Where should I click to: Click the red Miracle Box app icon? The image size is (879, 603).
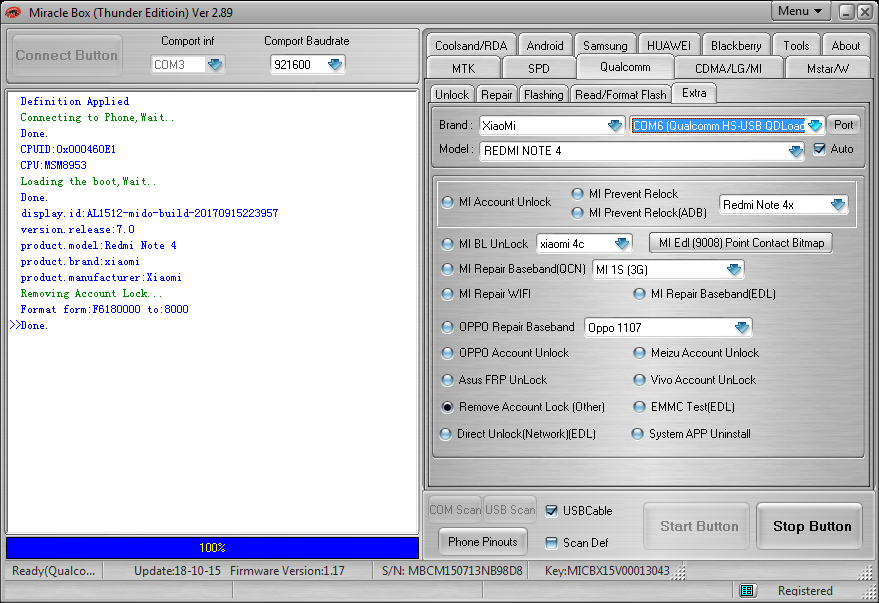(x=12, y=12)
